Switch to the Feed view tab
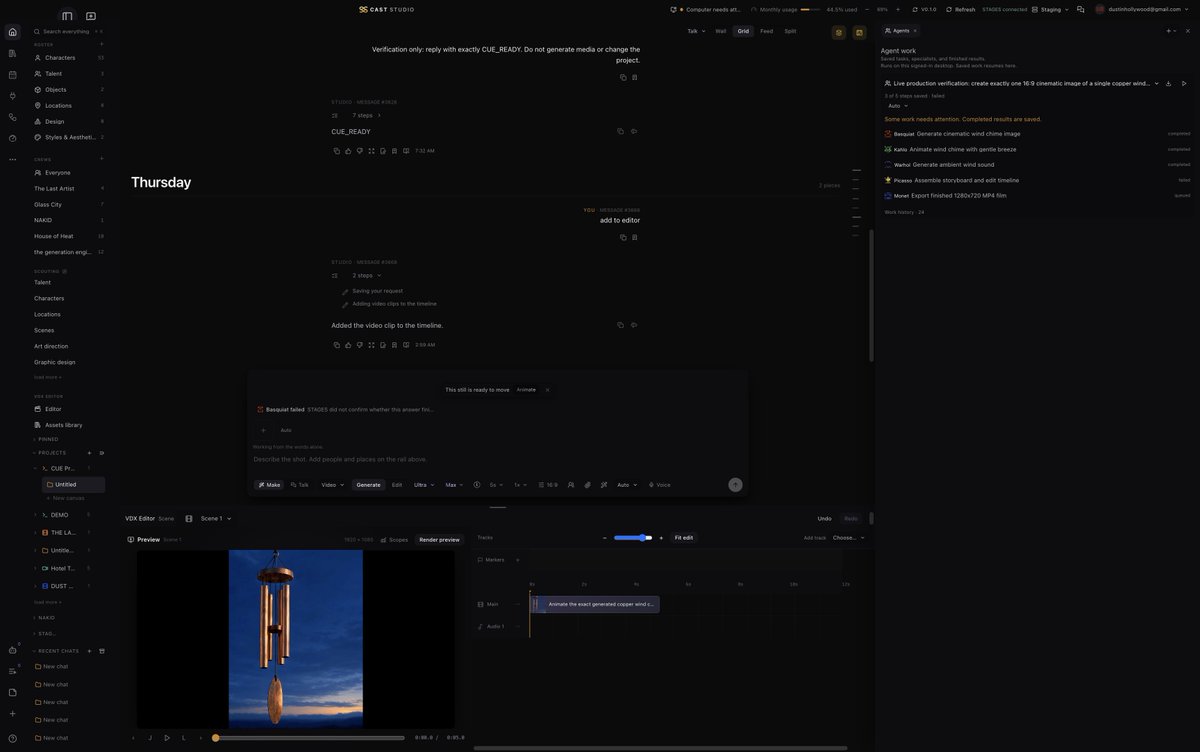The height and width of the screenshot is (752, 1200). 767,31
